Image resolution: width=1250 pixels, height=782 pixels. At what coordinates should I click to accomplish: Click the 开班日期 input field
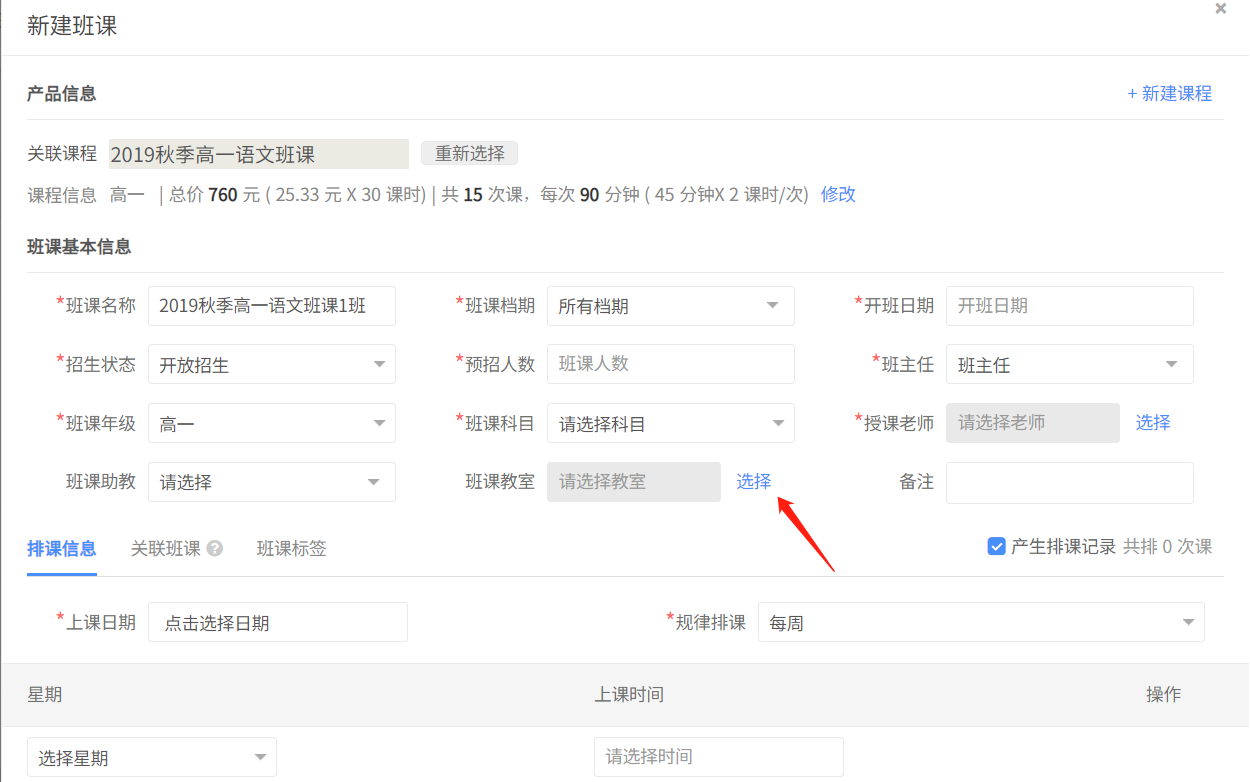[1070, 306]
